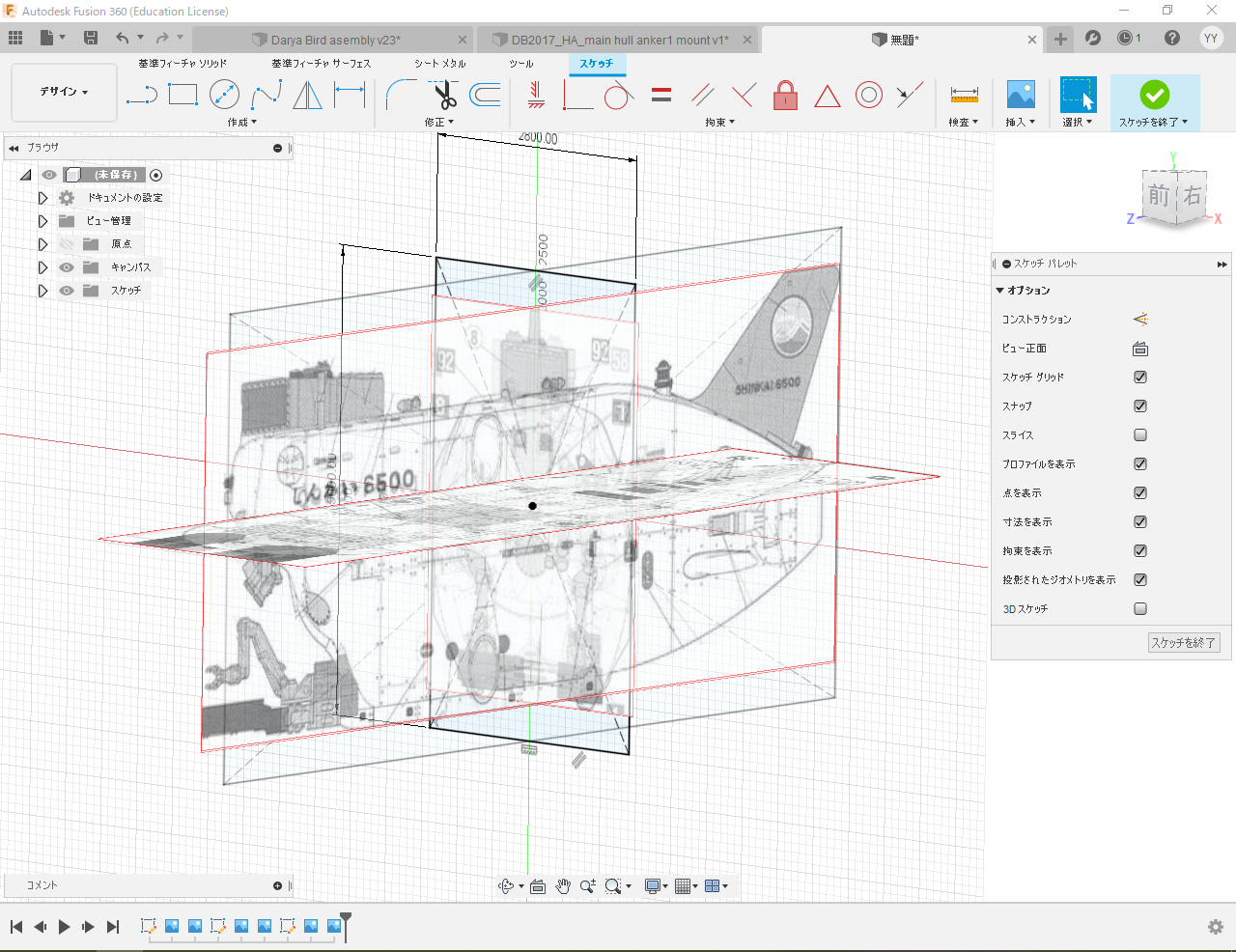Collapse the オプション section
Image resolution: width=1236 pixels, height=952 pixels.
(1000, 291)
